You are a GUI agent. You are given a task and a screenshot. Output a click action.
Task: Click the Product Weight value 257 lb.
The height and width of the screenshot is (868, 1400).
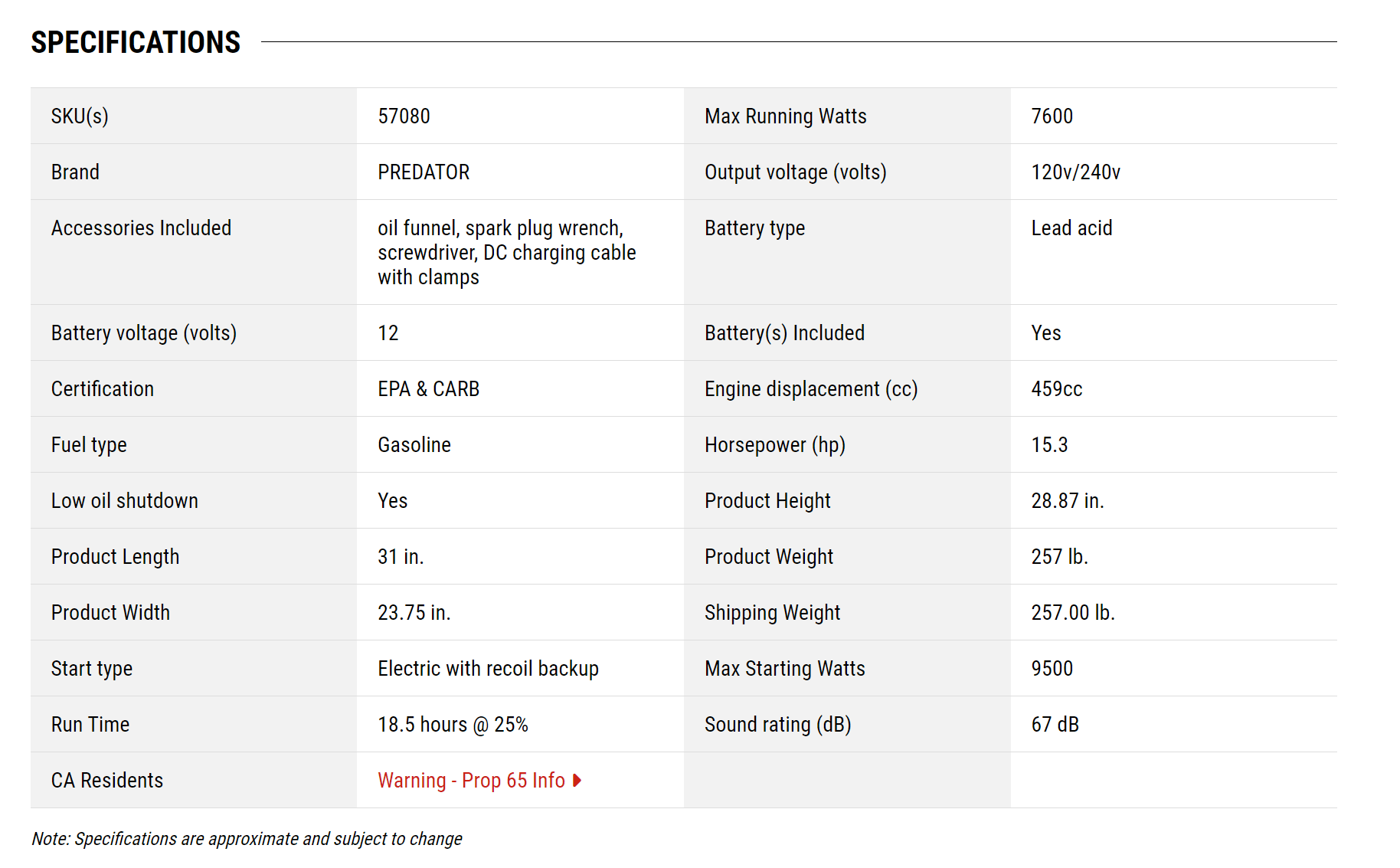tap(1059, 557)
